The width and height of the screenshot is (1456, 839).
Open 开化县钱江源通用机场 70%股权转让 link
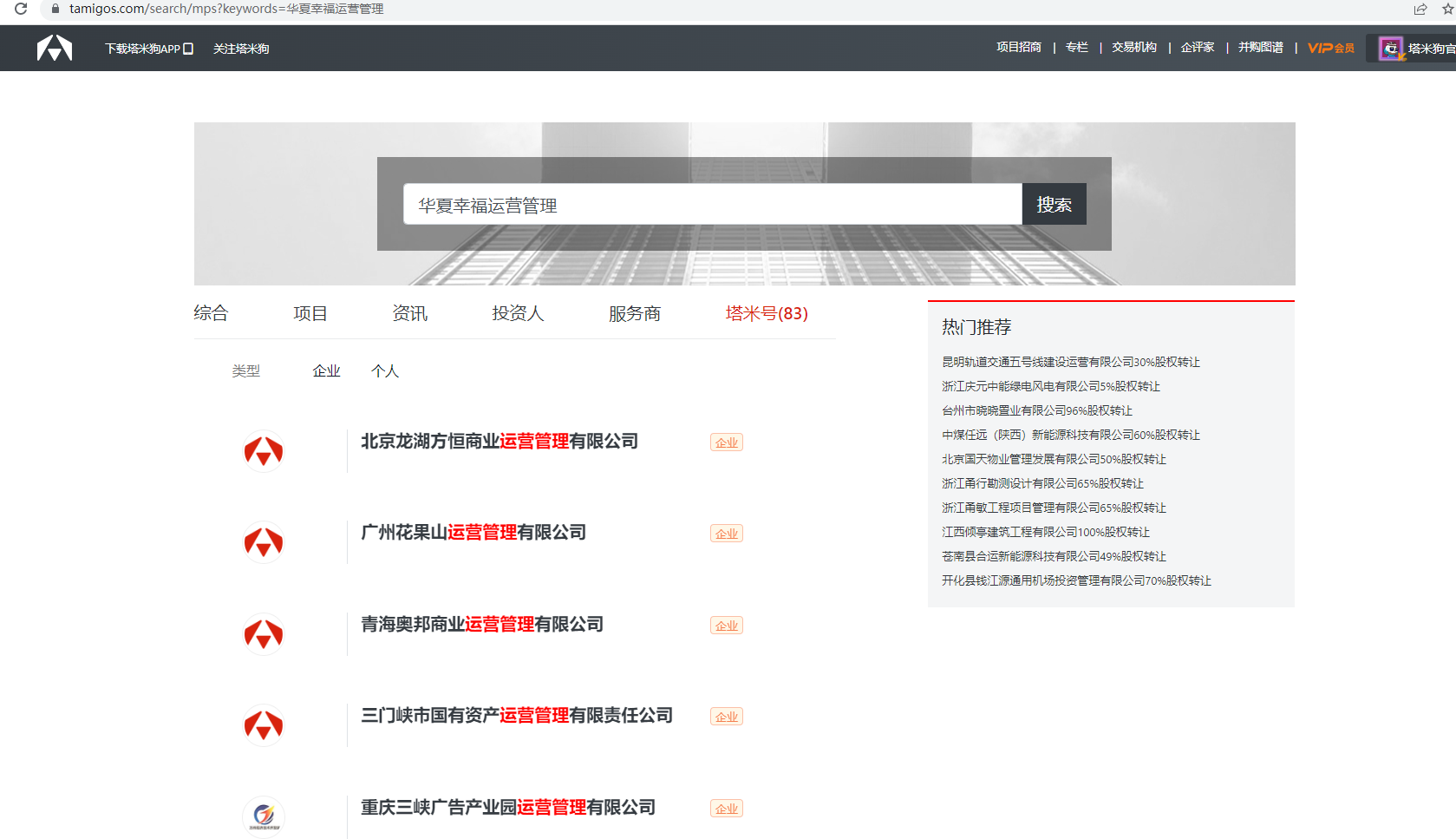click(x=1077, y=580)
